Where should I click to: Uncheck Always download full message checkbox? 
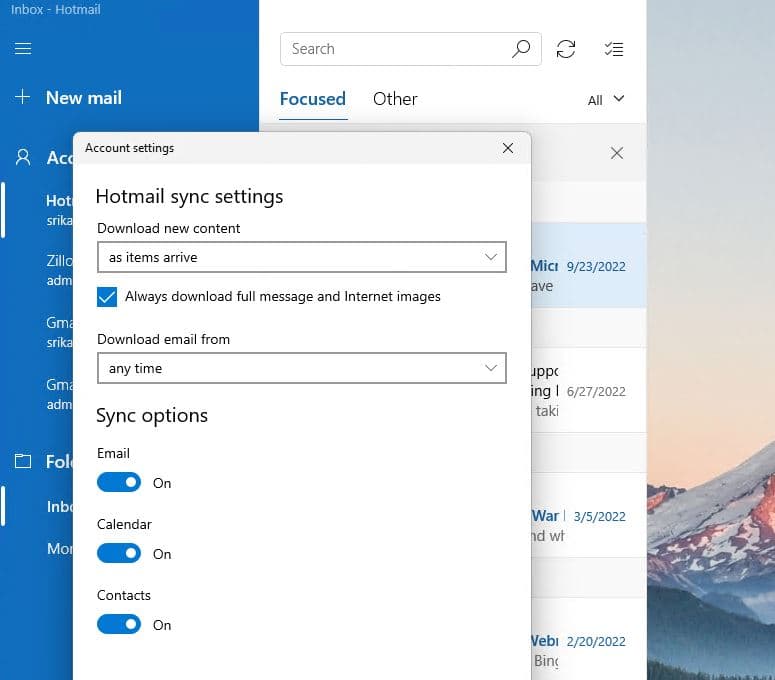pos(108,297)
